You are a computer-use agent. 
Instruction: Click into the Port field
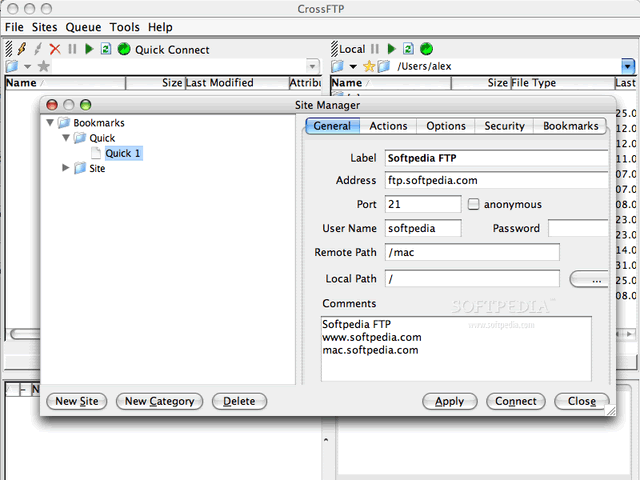pyautogui.click(x=423, y=204)
